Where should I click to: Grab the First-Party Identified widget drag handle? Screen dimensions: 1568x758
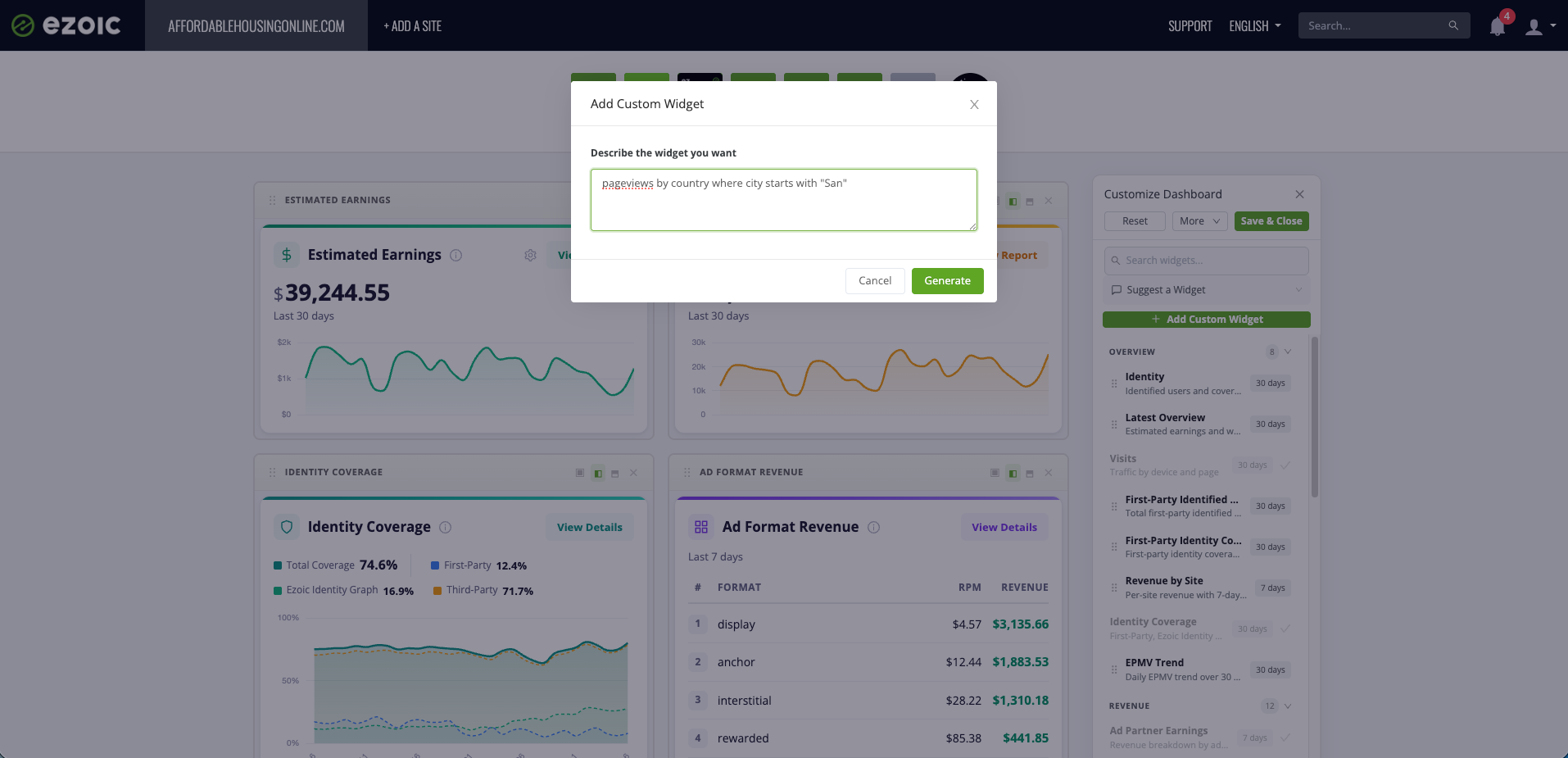pos(1113,506)
